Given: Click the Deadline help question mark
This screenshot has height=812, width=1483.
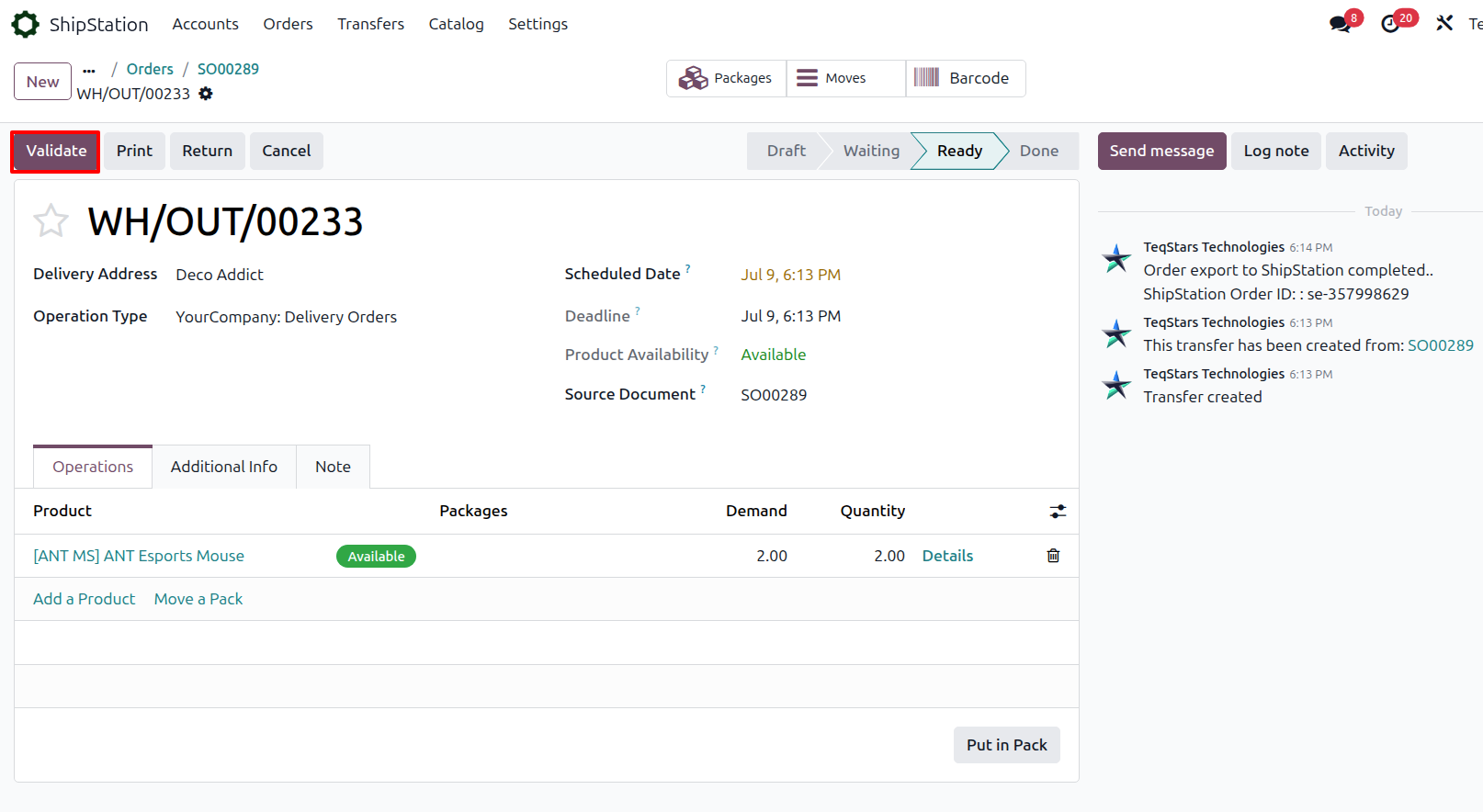Looking at the screenshot, I should pyautogui.click(x=638, y=310).
